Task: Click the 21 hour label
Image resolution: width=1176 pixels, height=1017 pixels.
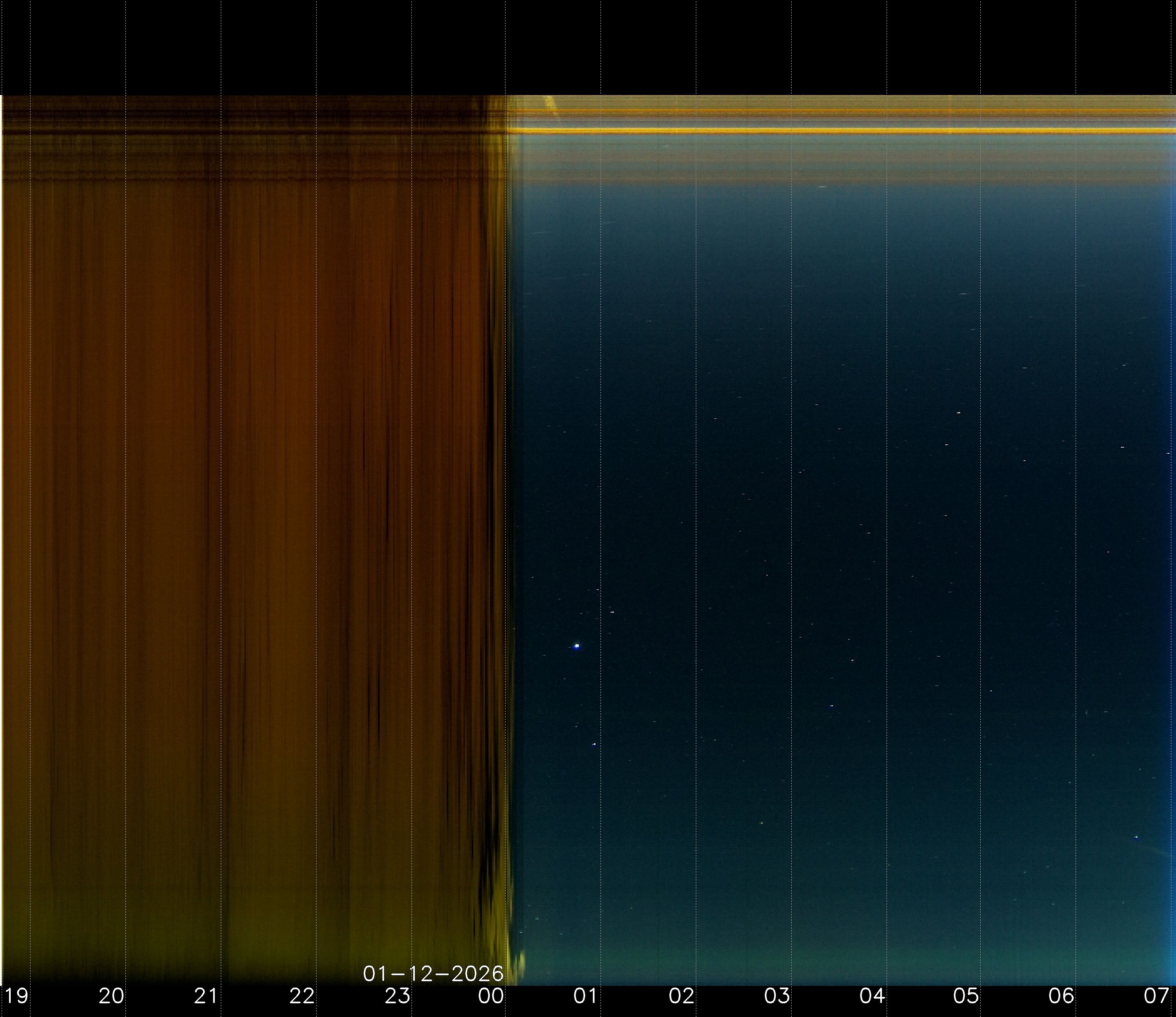Action: (x=206, y=996)
